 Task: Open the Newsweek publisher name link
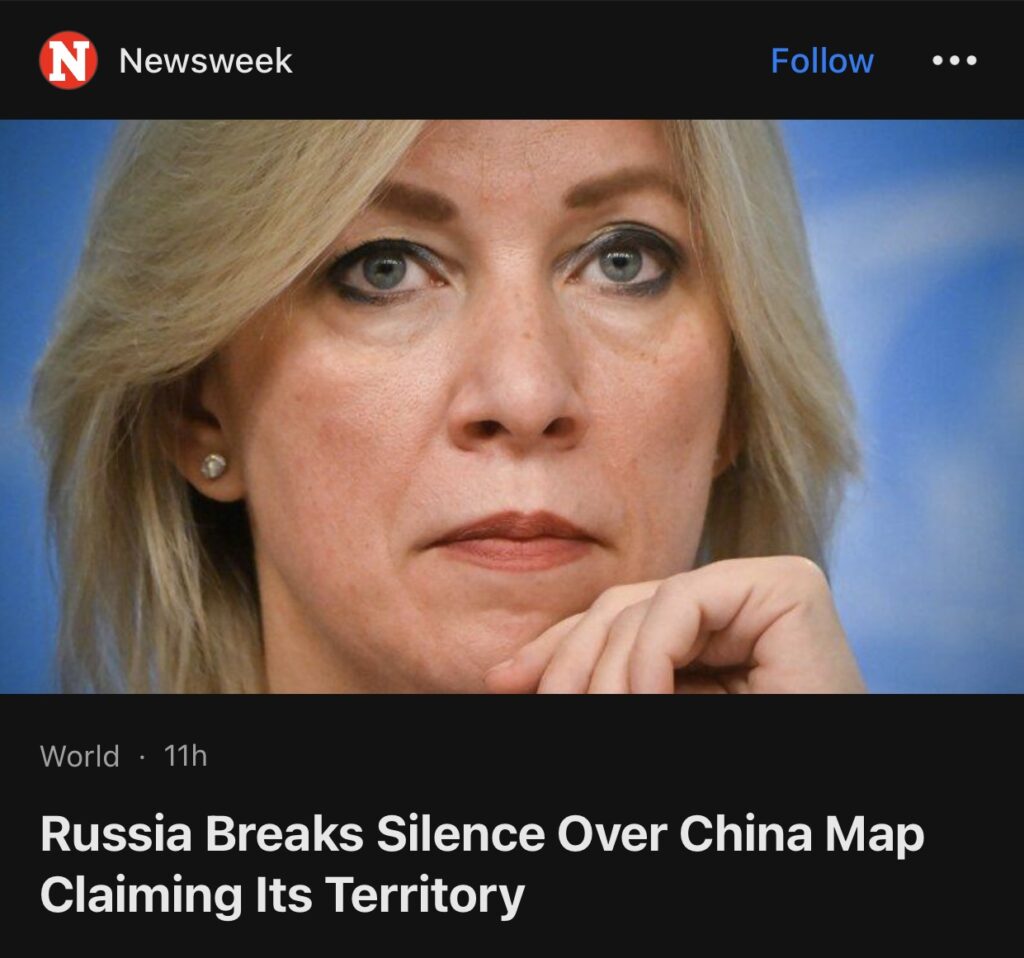(x=206, y=61)
